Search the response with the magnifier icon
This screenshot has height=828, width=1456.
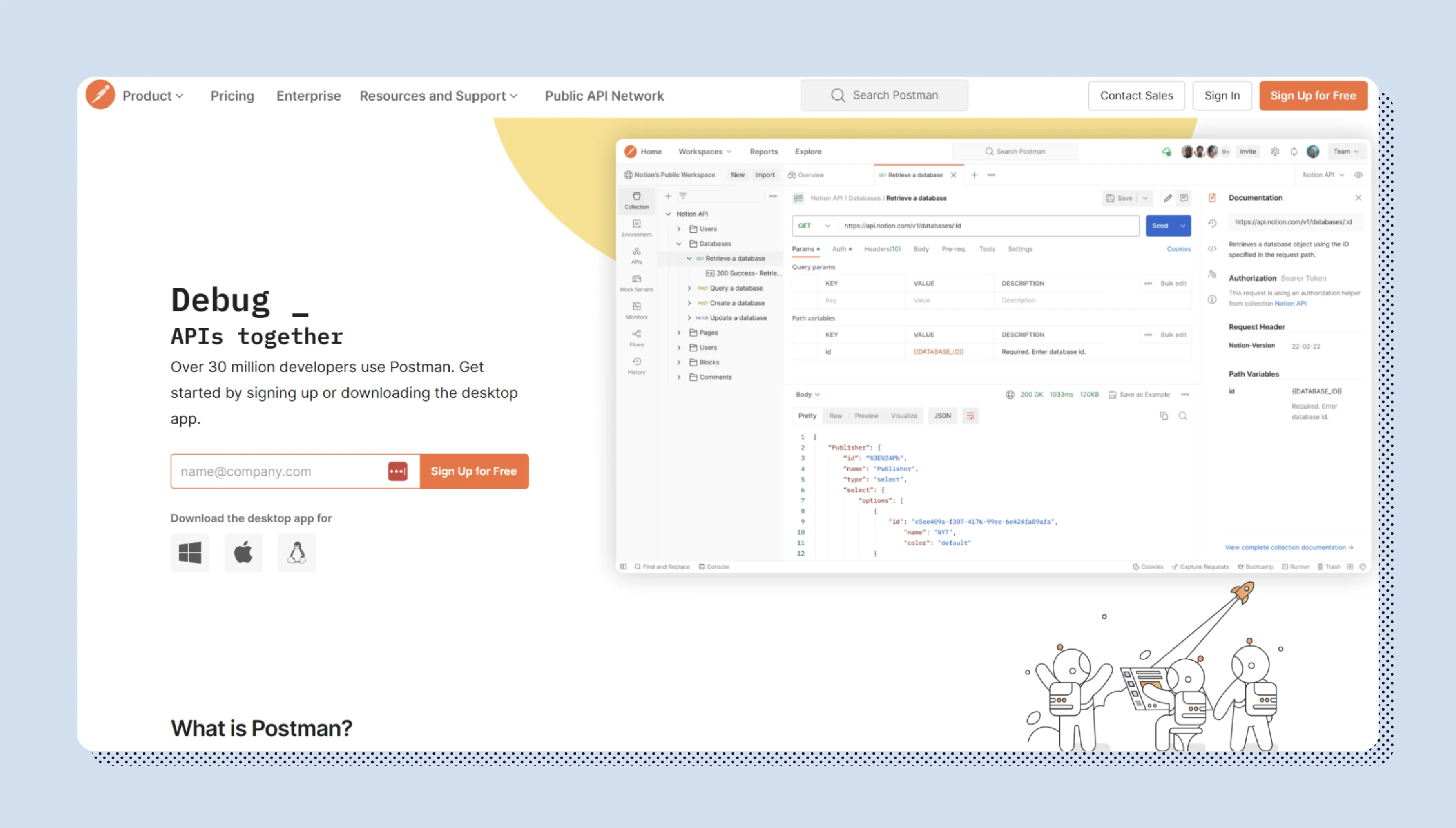[x=1183, y=416]
